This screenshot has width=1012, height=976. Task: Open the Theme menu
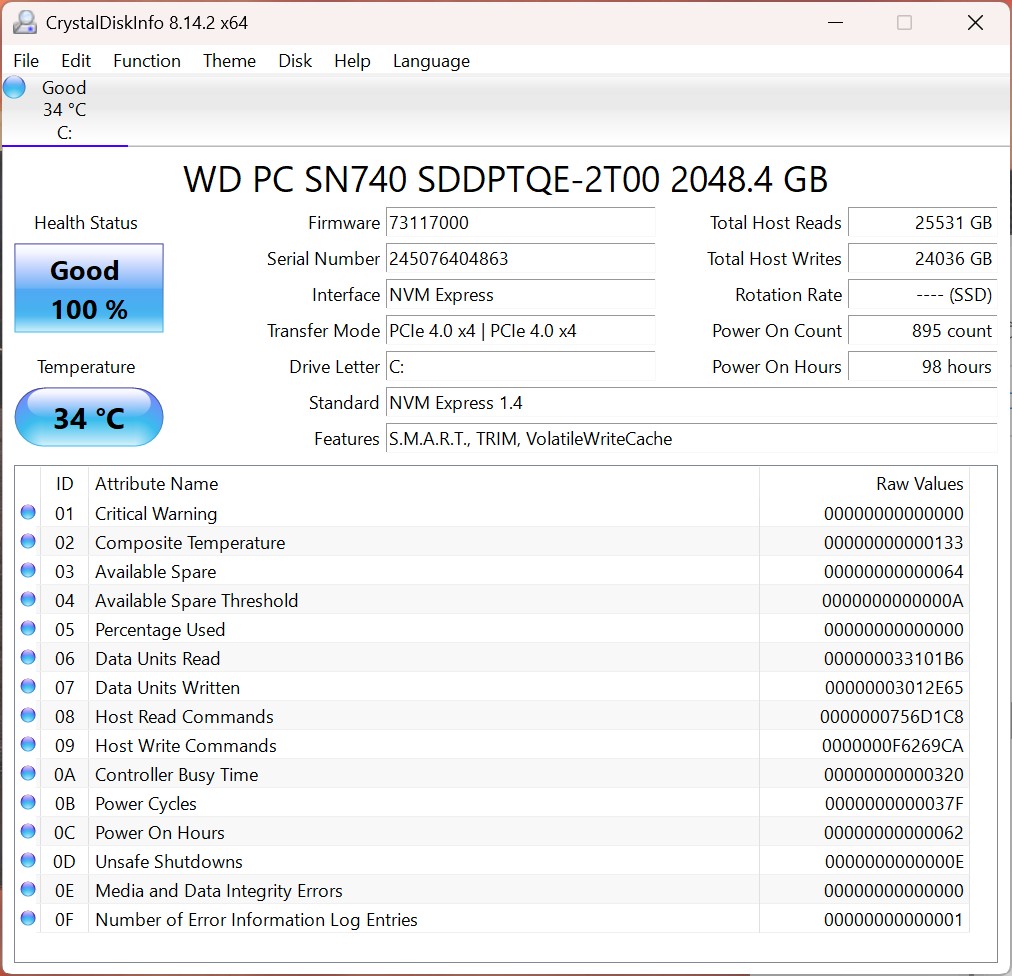point(229,61)
